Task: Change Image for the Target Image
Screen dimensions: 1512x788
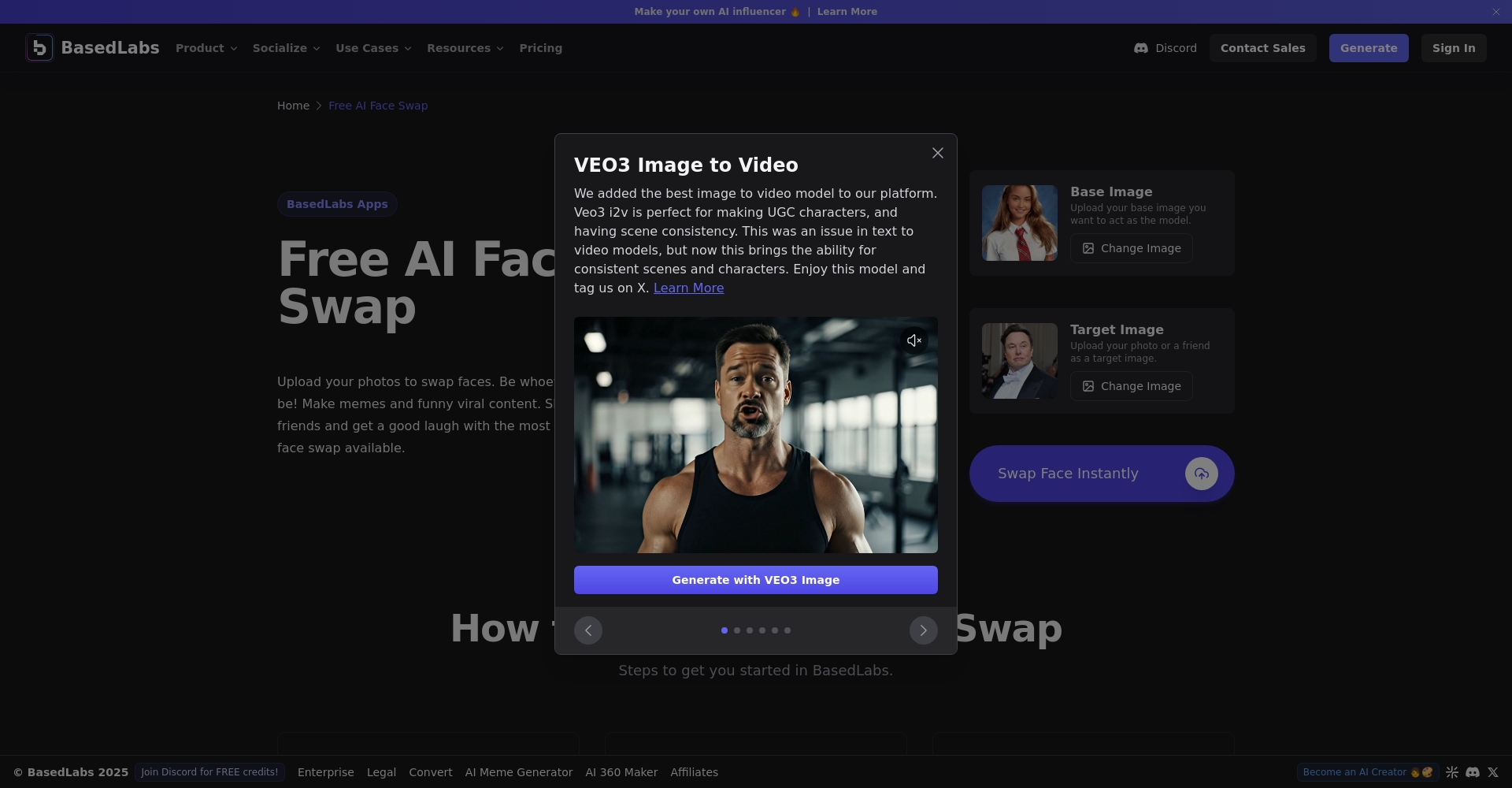Action: coord(1131,386)
